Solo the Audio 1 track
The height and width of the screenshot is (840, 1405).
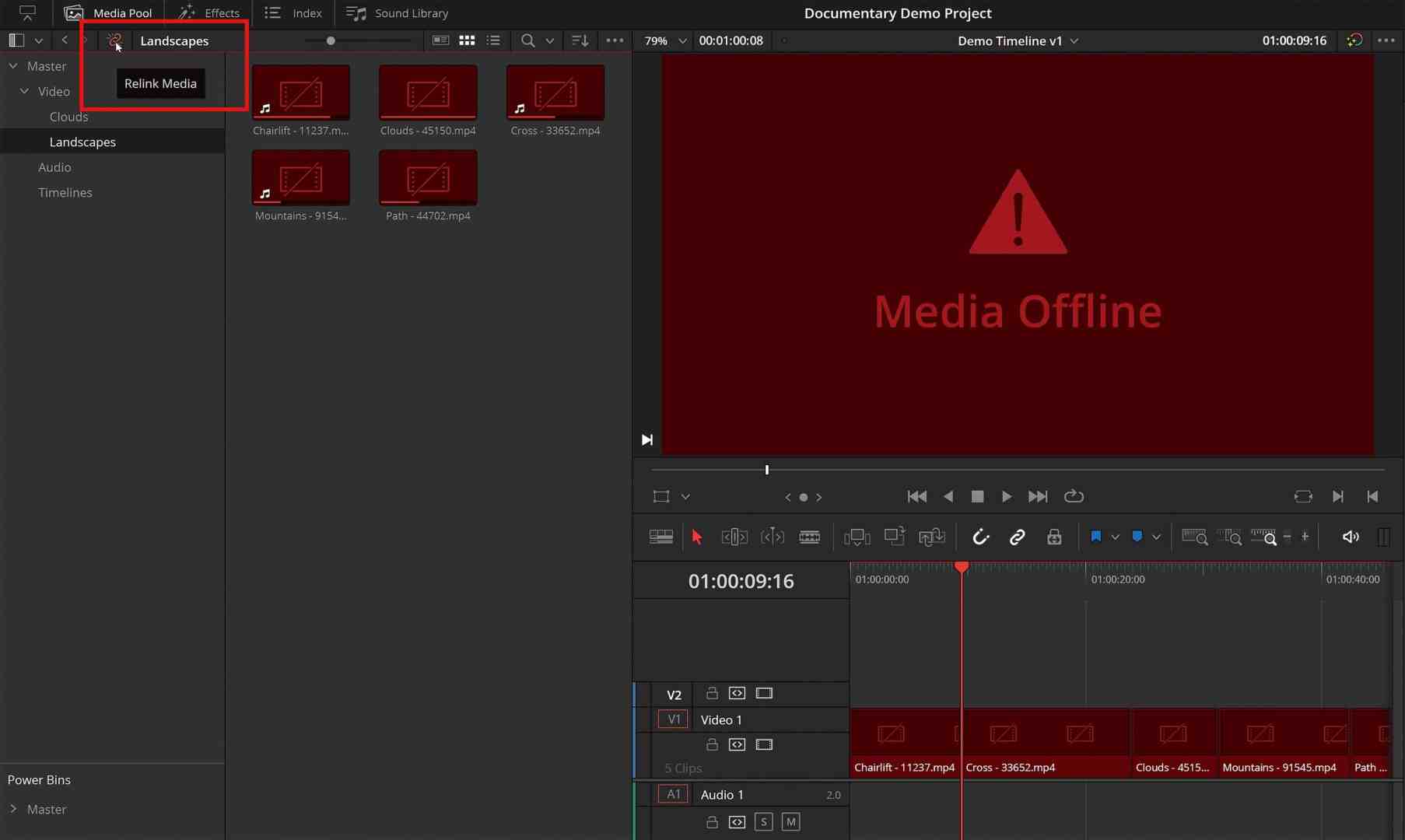tap(765, 822)
